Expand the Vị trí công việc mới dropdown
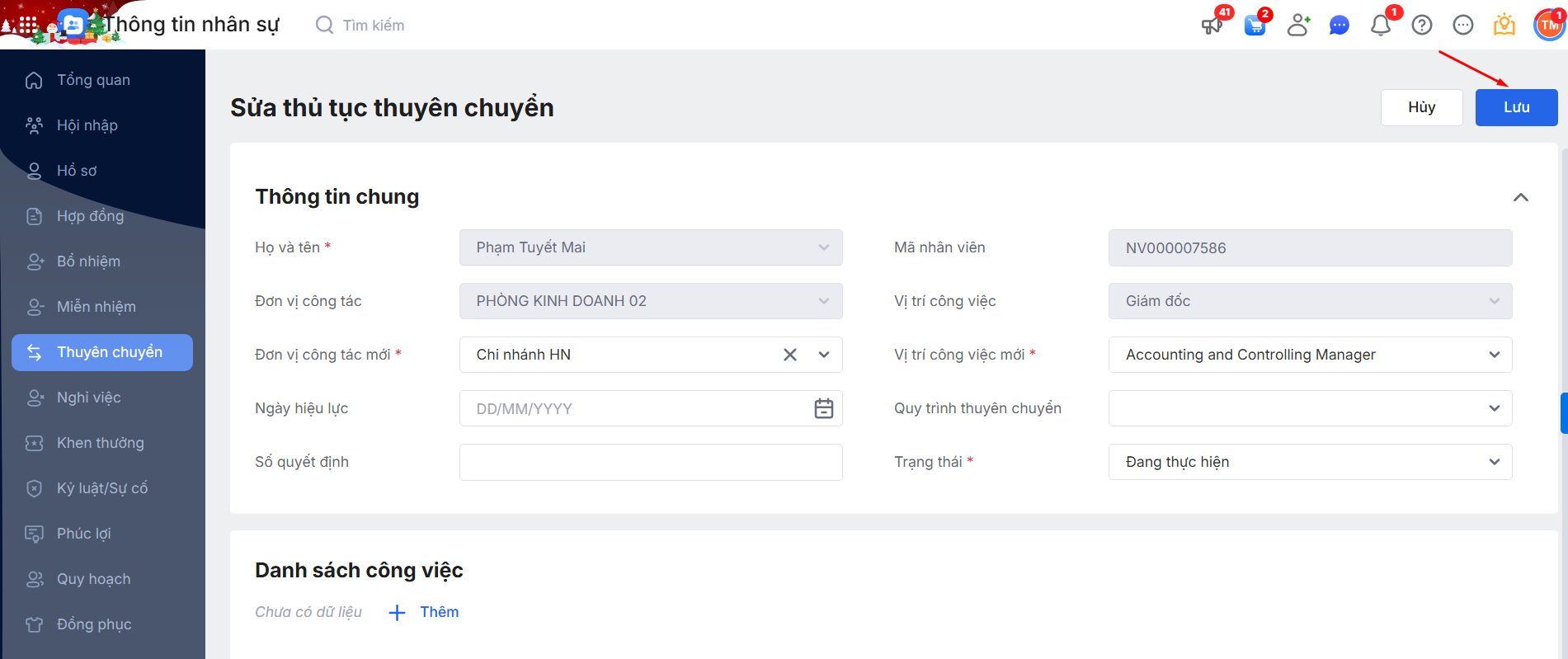Screen dimensions: 1568x659 coord(1494,355)
